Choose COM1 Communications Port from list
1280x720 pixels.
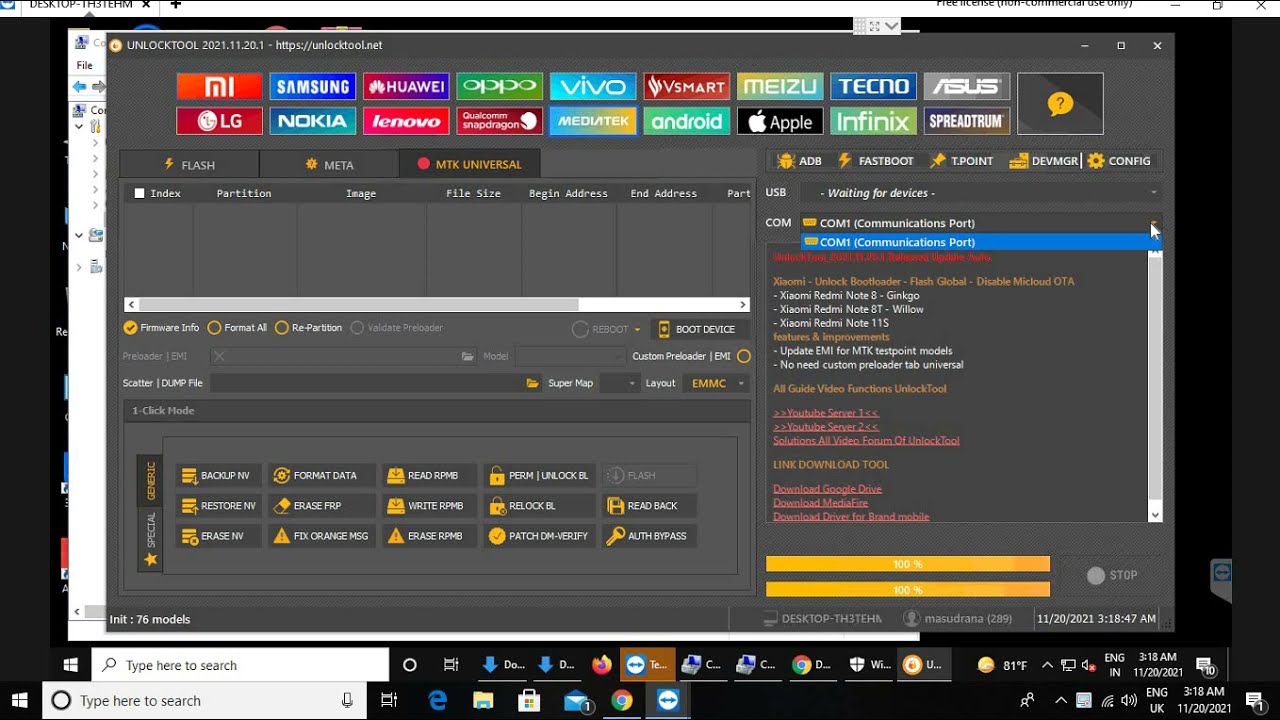coord(980,242)
